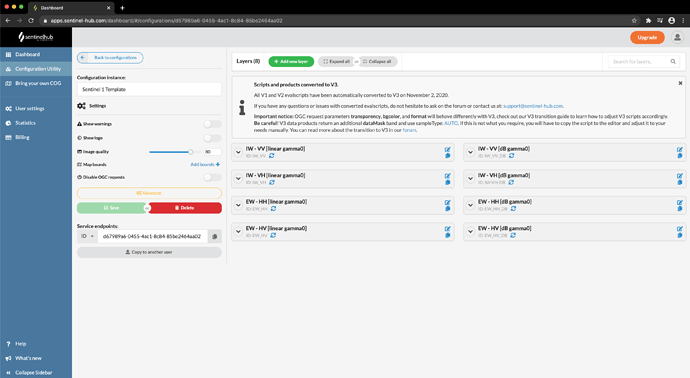Click the copy icon for EW - HV [dB gamma0]
Viewport: 690px width, 378px height.
click(680, 235)
